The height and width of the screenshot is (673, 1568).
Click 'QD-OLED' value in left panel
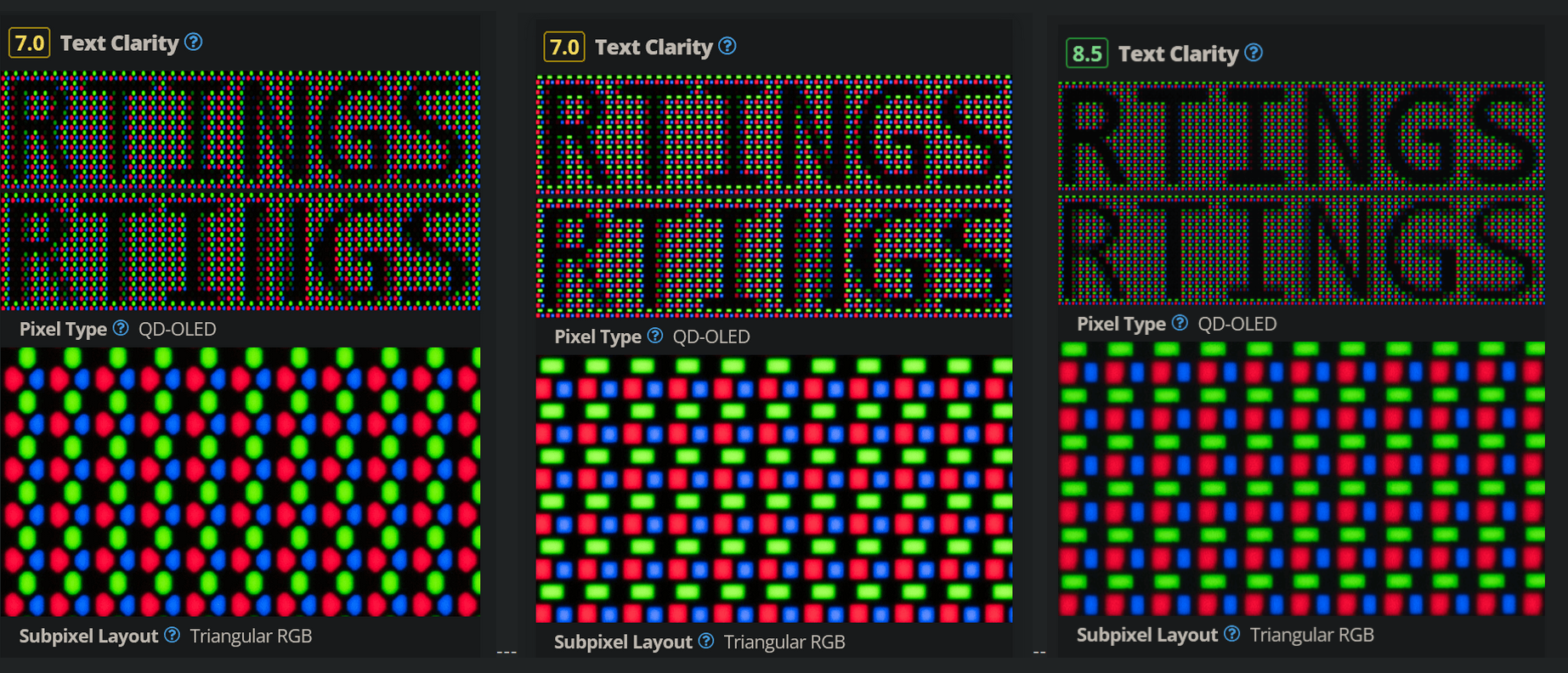(x=178, y=330)
